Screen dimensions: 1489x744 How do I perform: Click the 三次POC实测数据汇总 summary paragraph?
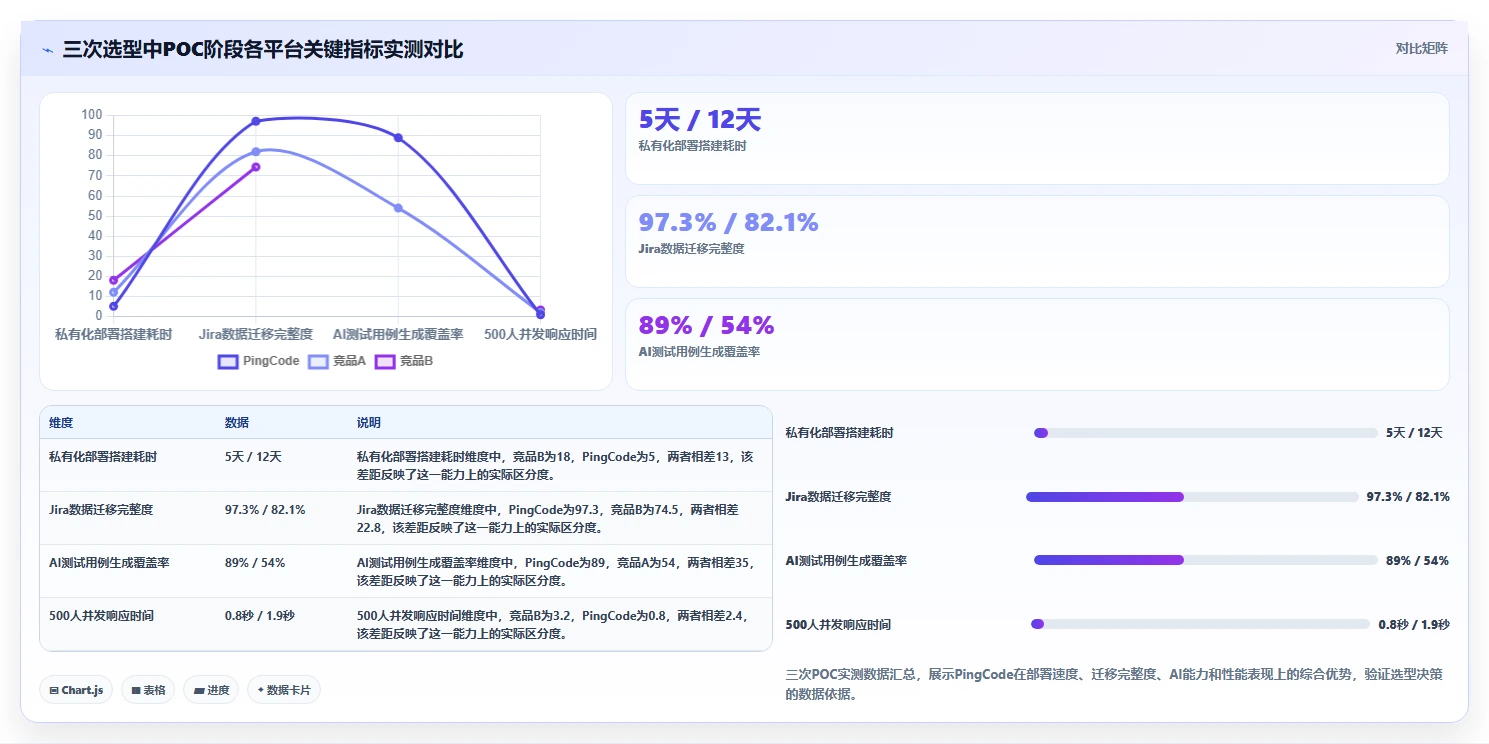coord(1115,684)
